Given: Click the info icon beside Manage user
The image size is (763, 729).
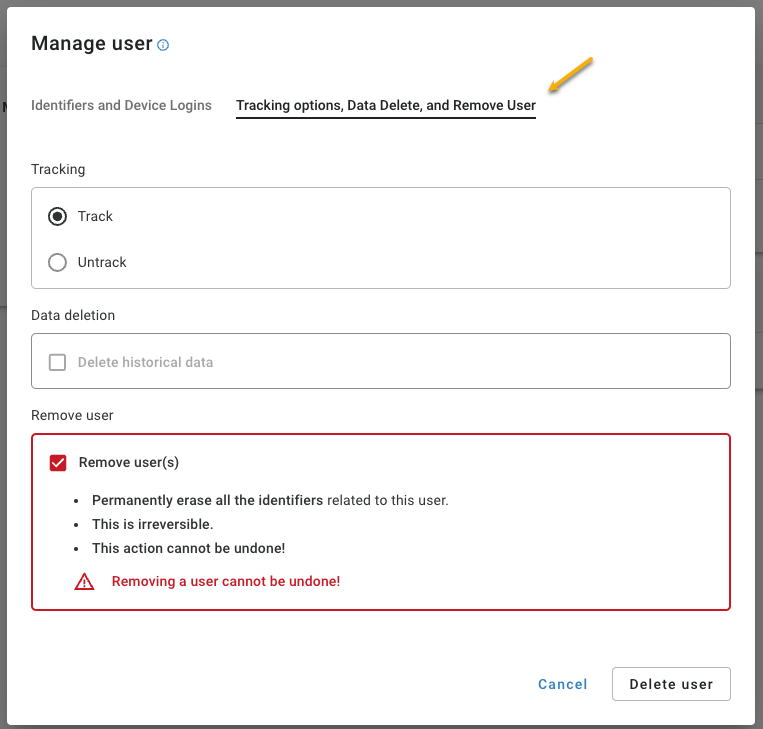Looking at the screenshot, I should (163, 45).
